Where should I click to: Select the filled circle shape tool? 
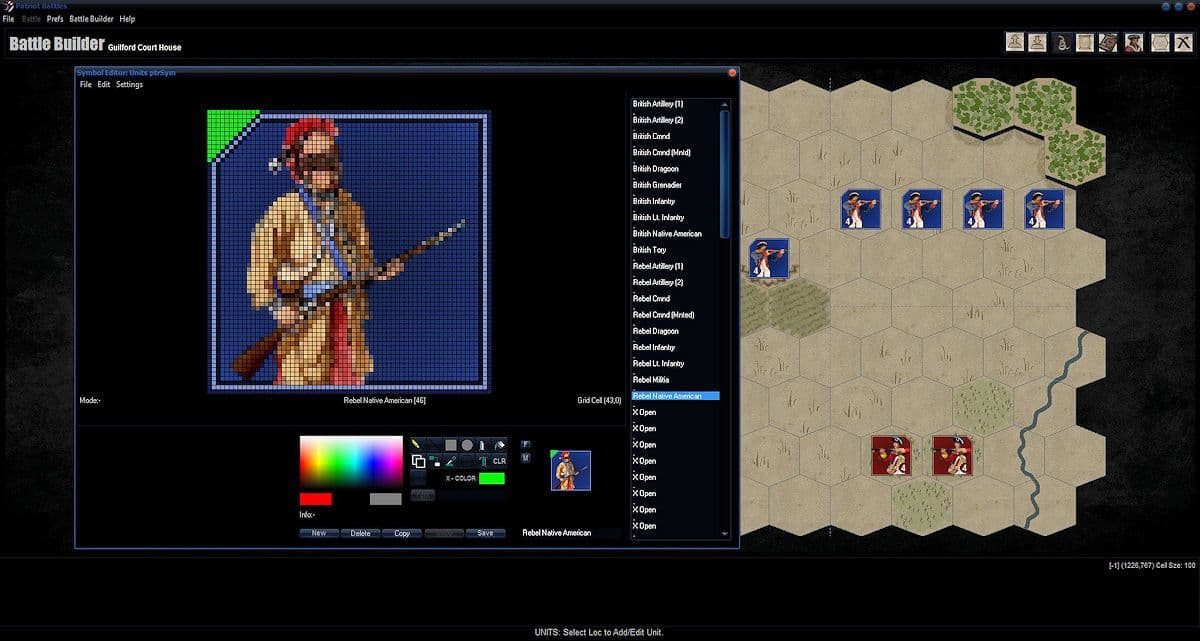[x=467, y=445]
